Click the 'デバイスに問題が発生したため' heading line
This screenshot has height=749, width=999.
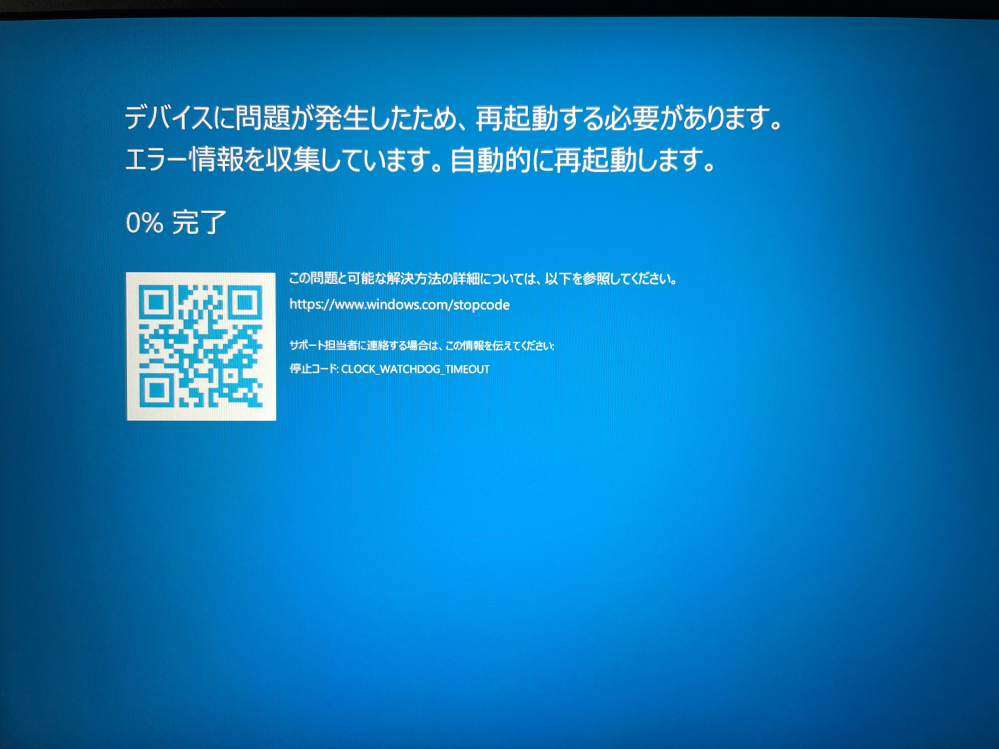click(x=453, y=118)
